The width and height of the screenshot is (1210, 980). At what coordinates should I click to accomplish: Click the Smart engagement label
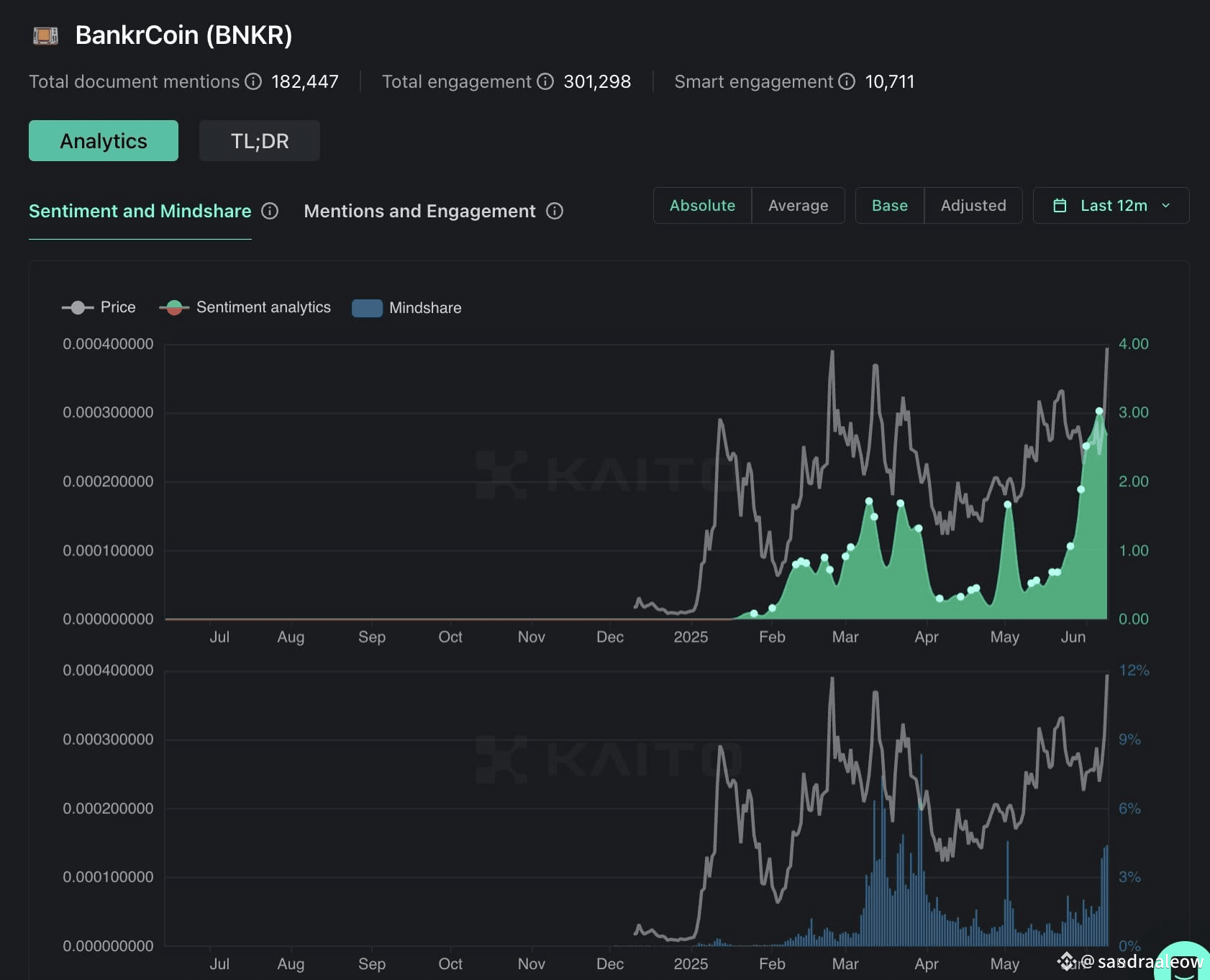pos(754,81)
